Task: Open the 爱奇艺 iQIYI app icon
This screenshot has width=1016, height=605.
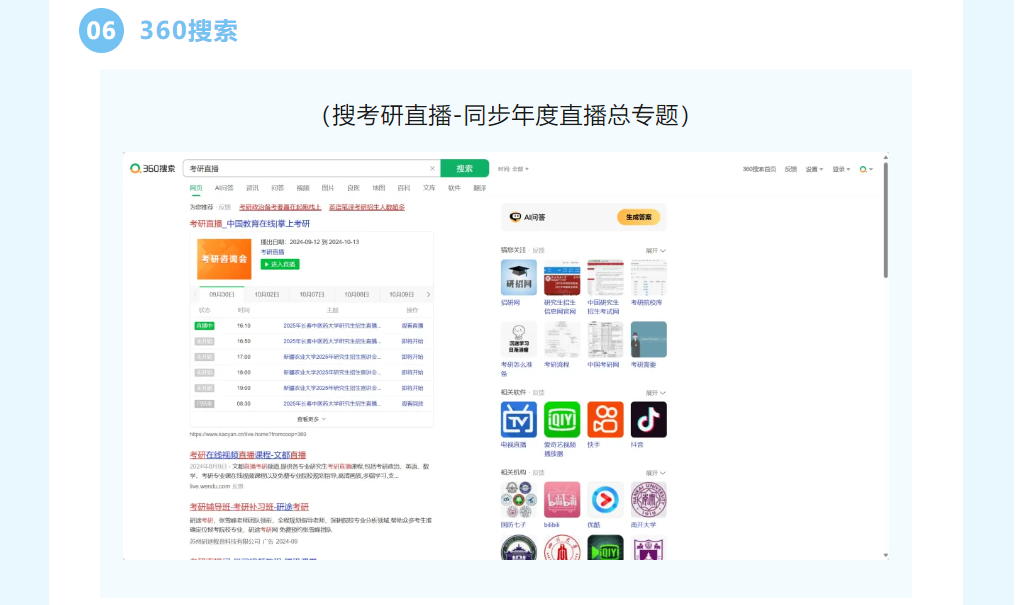Action: pyautogui.click(x=562, y=420)
